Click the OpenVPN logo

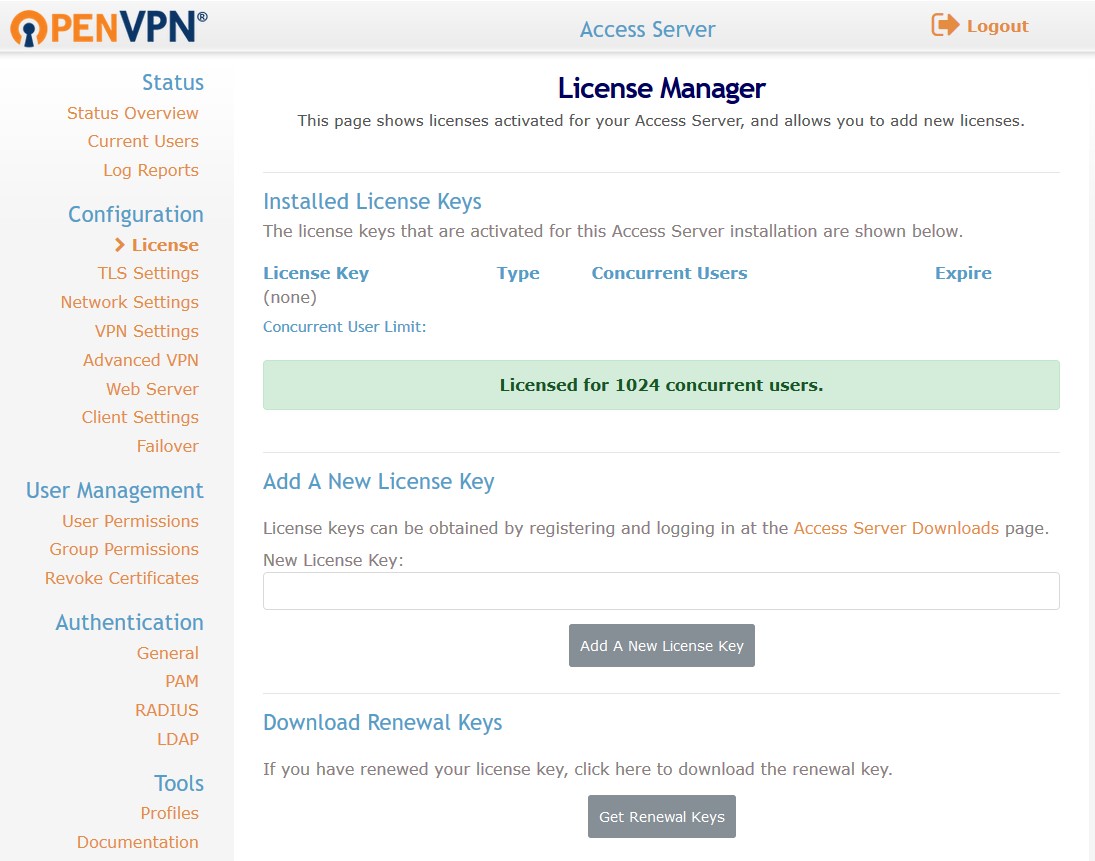108,28
